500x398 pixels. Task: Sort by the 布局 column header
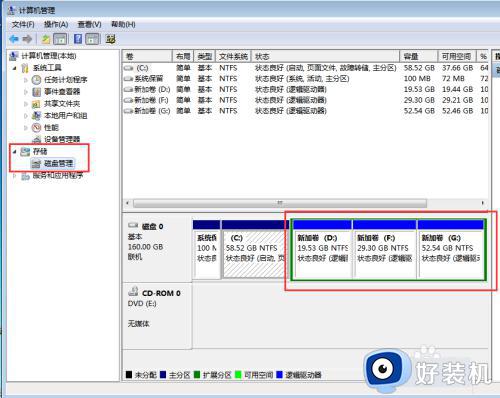point(183,56)
